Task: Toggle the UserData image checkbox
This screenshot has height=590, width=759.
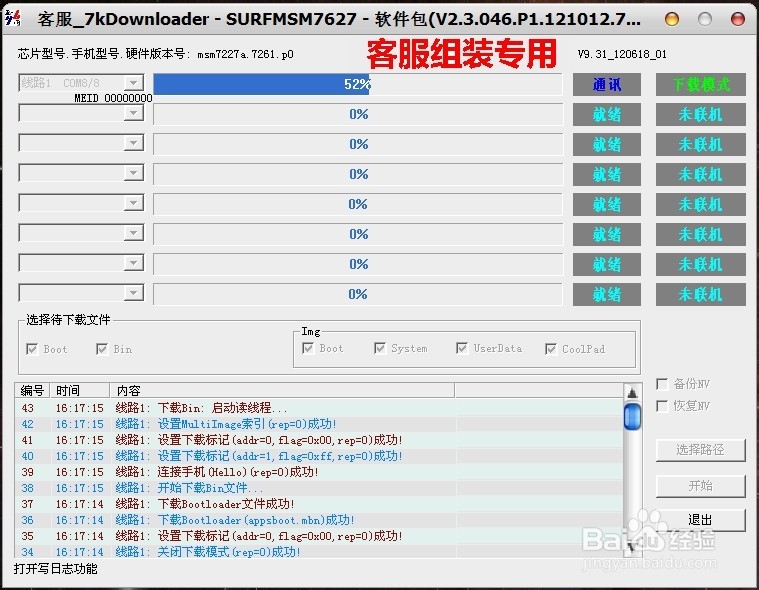Action: [x=462, y=348]
